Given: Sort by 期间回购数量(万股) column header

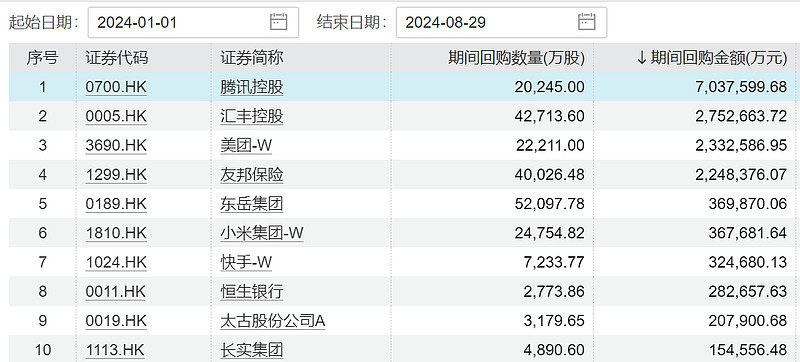Looking at the screenshot, I should tap(516, 58).
